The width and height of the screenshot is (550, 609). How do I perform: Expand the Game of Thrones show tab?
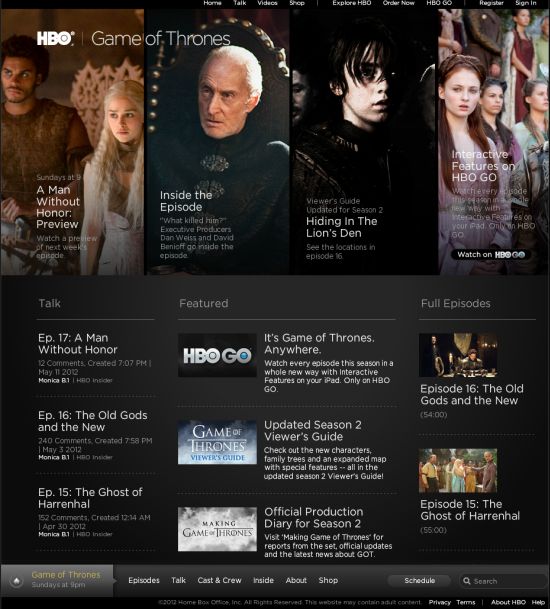pos(57,581)
